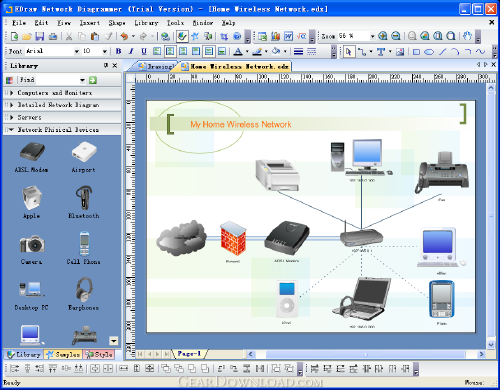Click the green Find go button

coord(93,80)
